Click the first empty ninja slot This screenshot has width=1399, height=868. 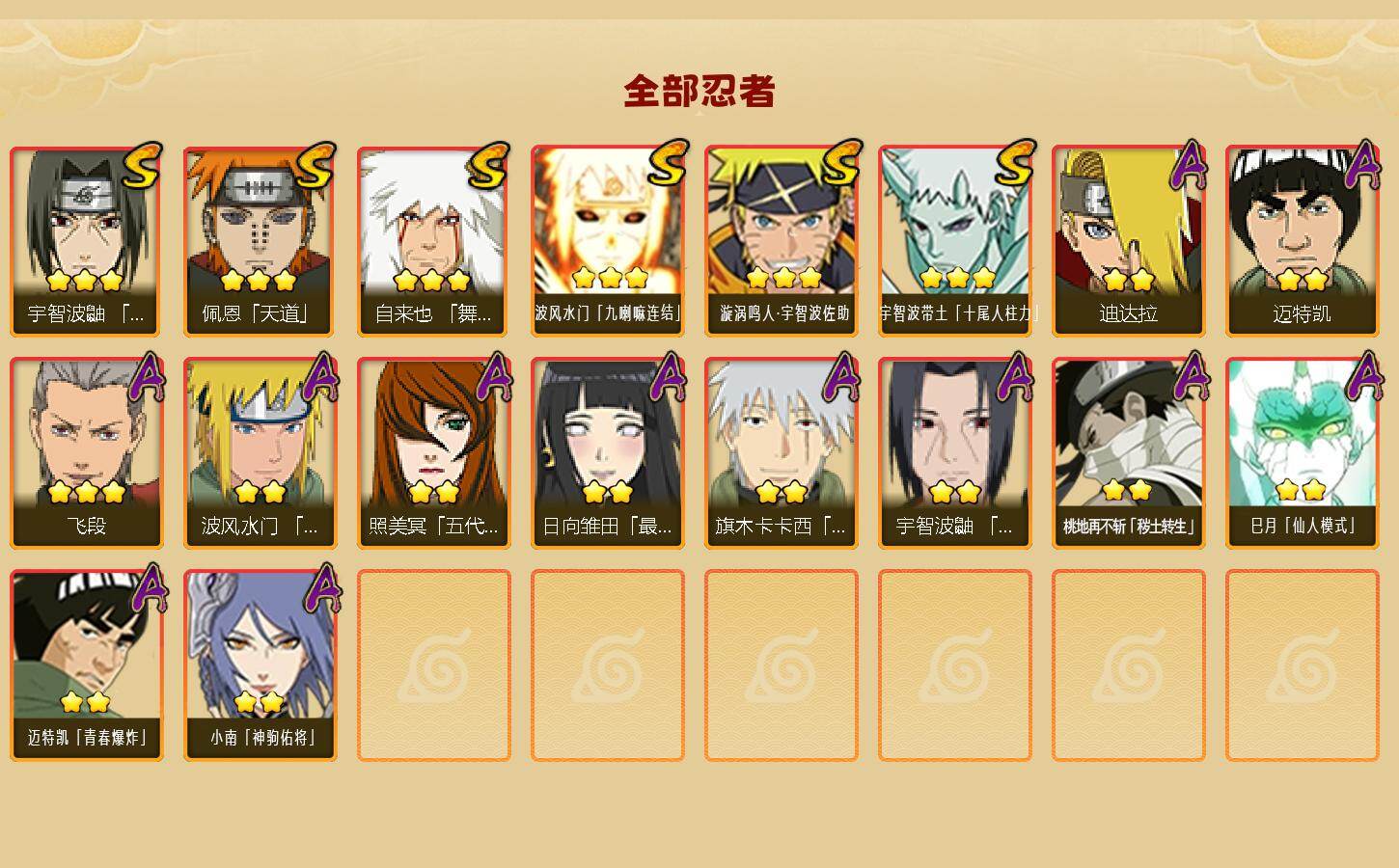click(x=433, y=665)
